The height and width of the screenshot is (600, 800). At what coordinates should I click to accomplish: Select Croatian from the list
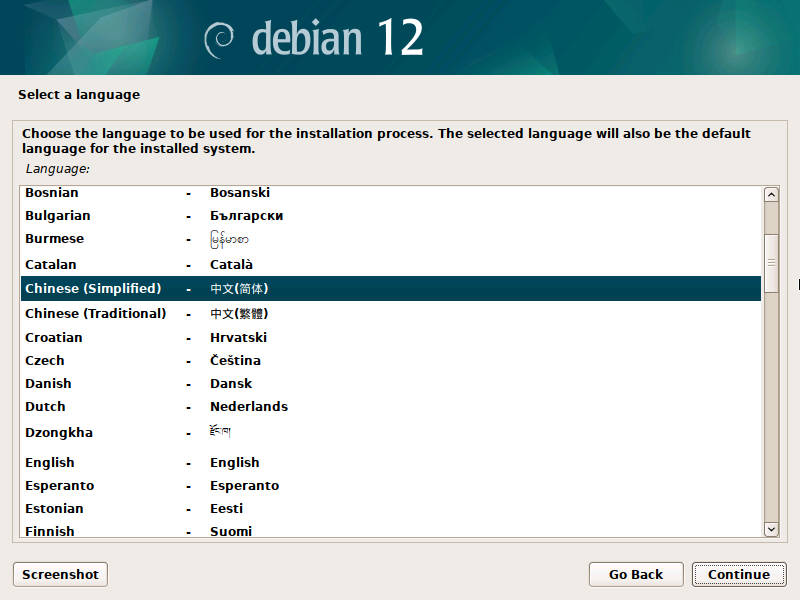point(54,337)
